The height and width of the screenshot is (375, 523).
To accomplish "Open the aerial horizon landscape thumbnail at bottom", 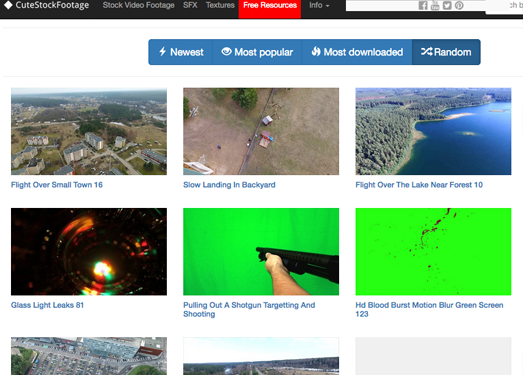I will [261, 356].
